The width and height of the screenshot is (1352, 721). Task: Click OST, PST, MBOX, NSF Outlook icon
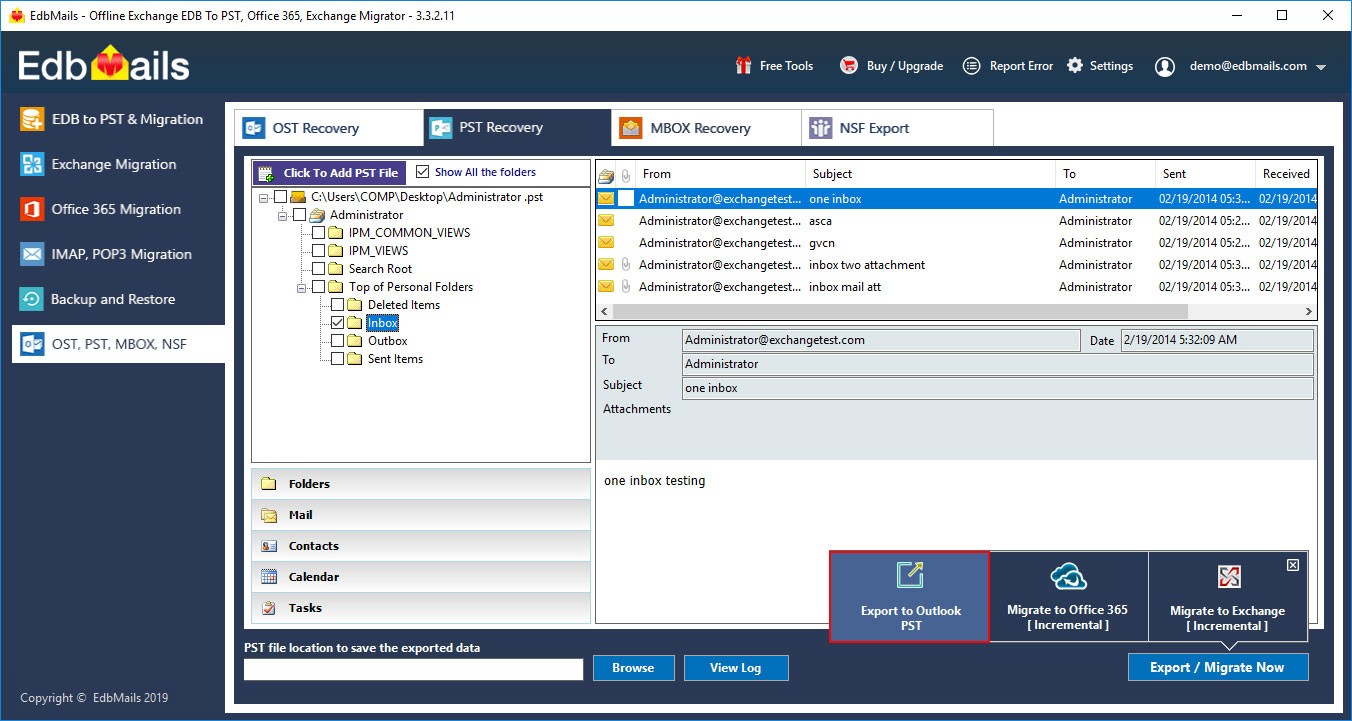[x=33, y=344]
